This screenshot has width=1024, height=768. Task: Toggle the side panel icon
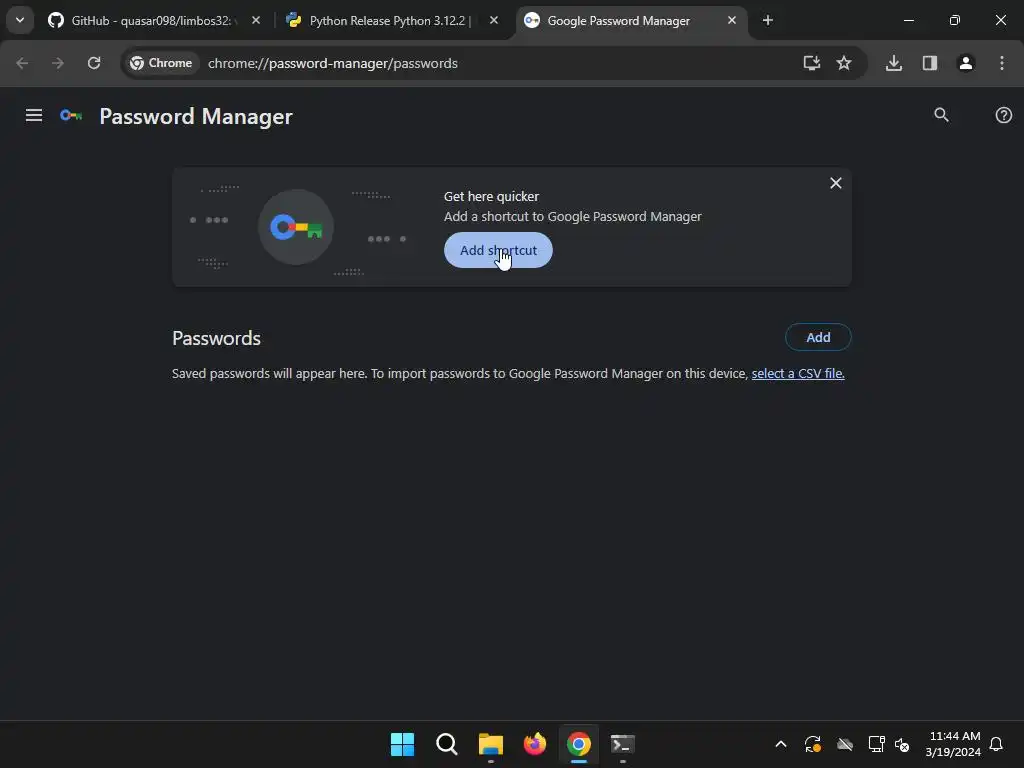click(930, 63)
